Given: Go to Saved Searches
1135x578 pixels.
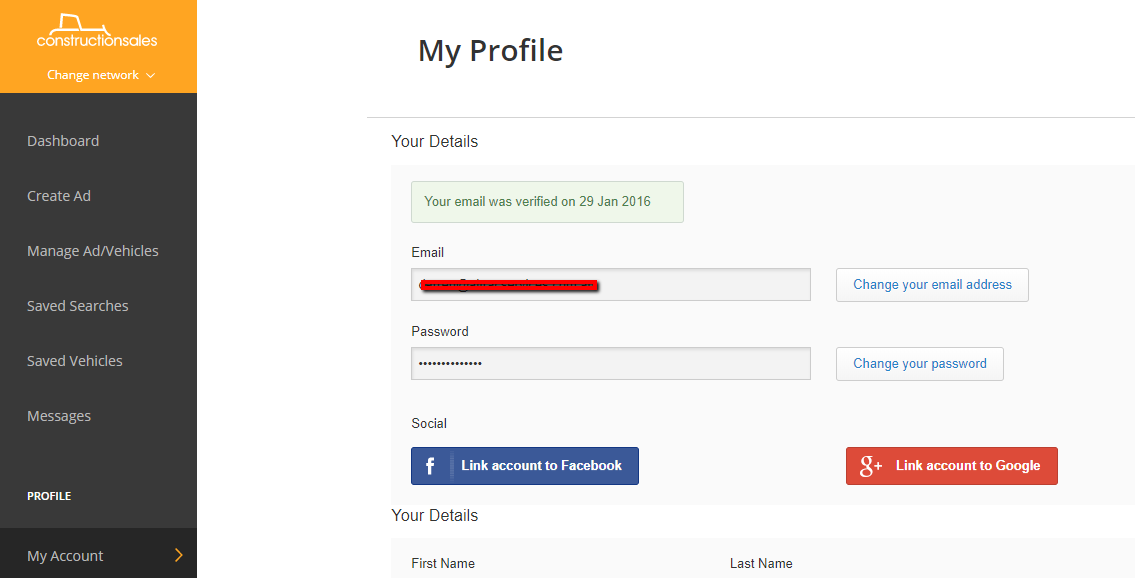Looking at the screenshot, I should [78, 306].
